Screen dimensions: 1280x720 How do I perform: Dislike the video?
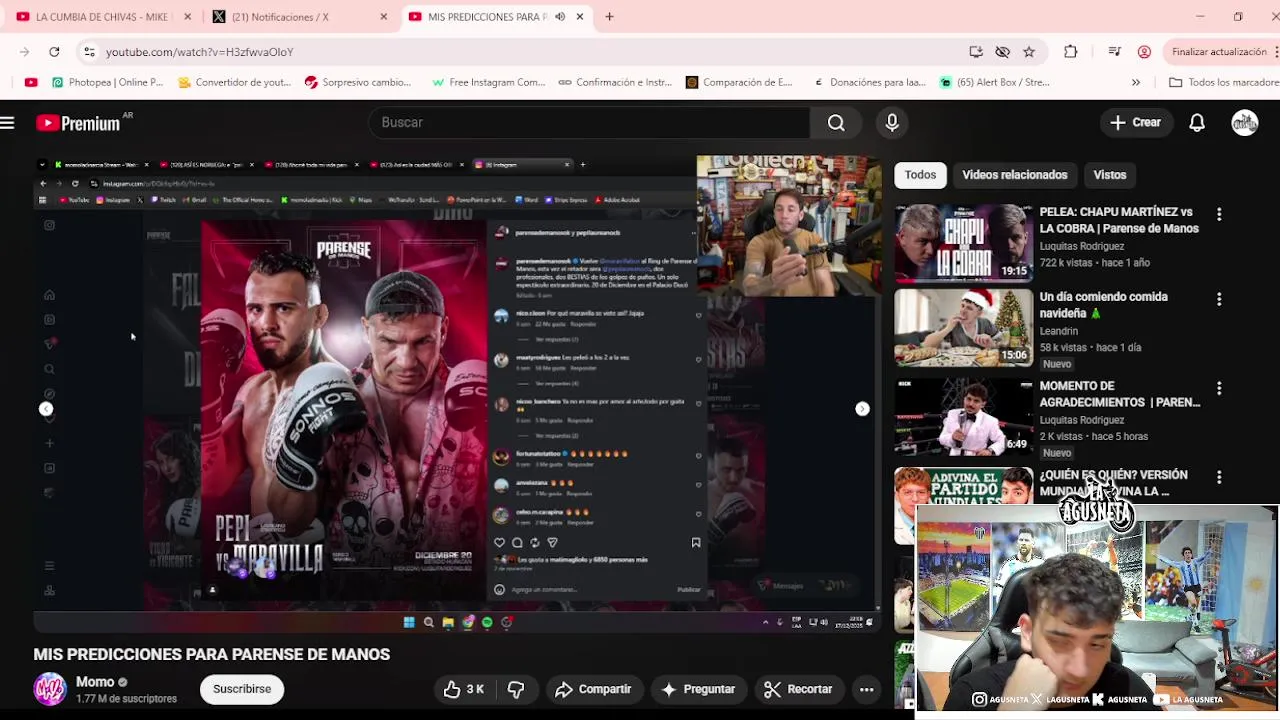[516, 689]
